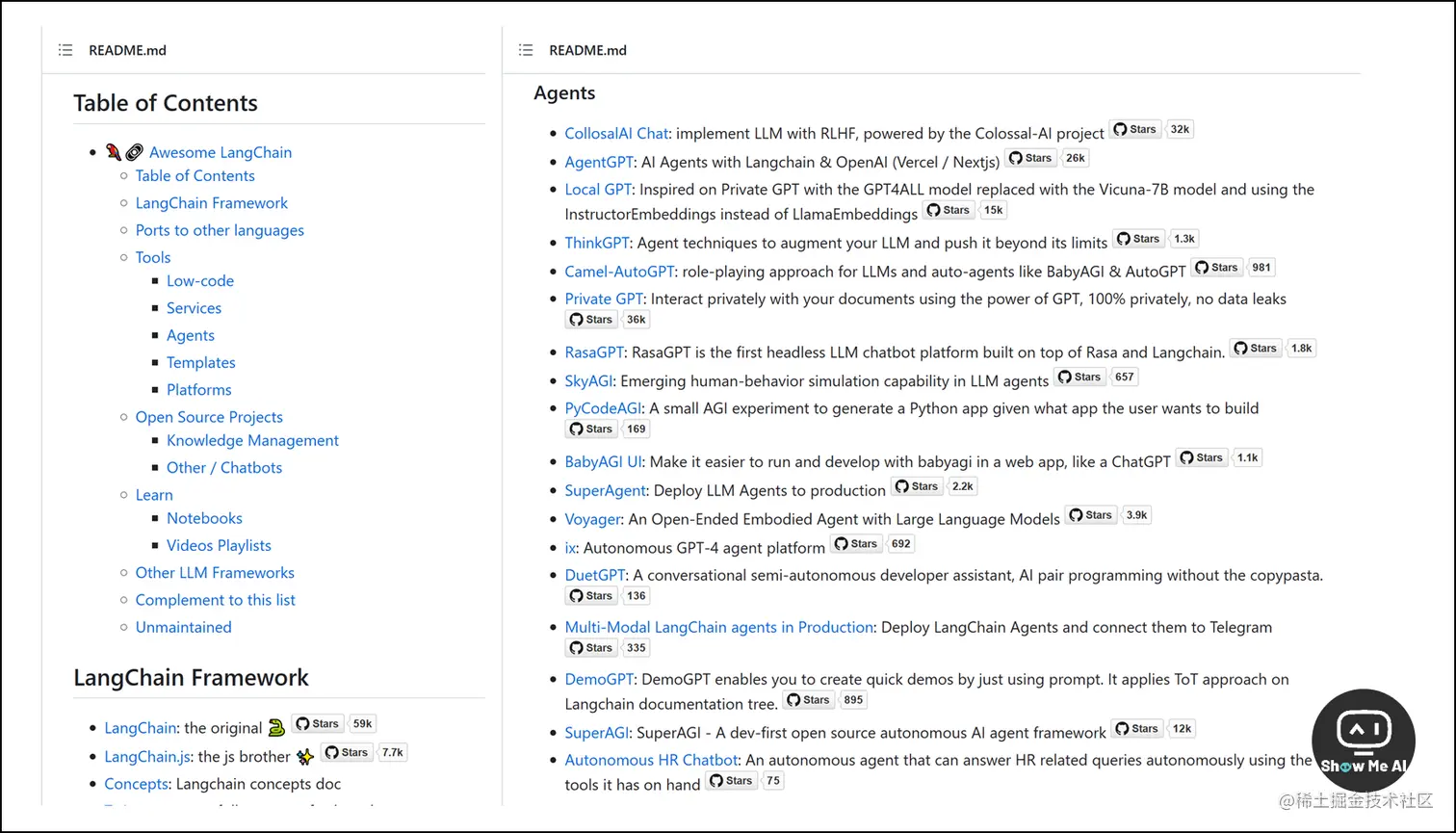Jump to Table of Contents link
This screenshot has height=833, width=1456.
tap(195, 175)
